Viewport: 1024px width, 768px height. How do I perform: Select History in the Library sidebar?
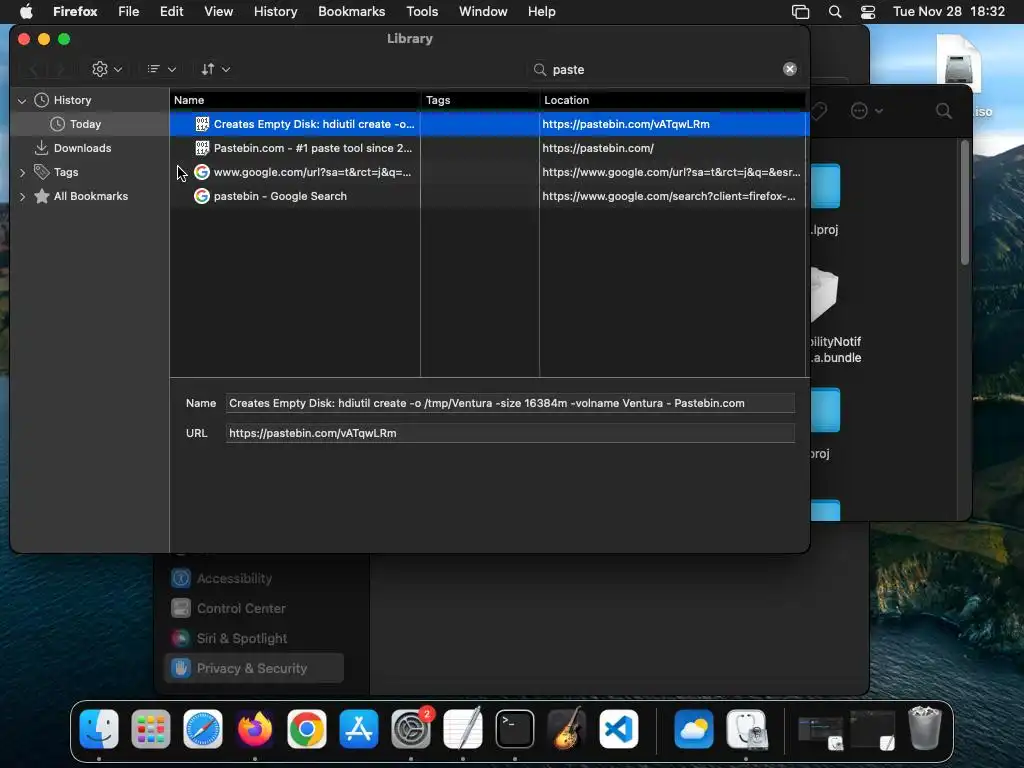[72, 100]
